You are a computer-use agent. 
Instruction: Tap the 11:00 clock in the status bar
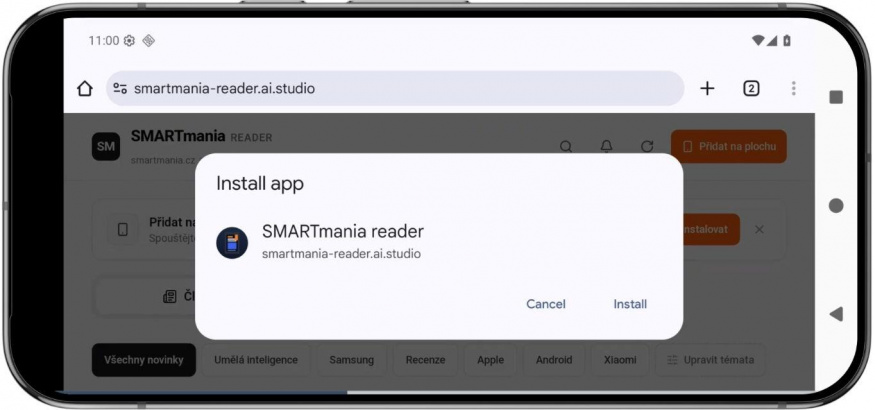104,41
